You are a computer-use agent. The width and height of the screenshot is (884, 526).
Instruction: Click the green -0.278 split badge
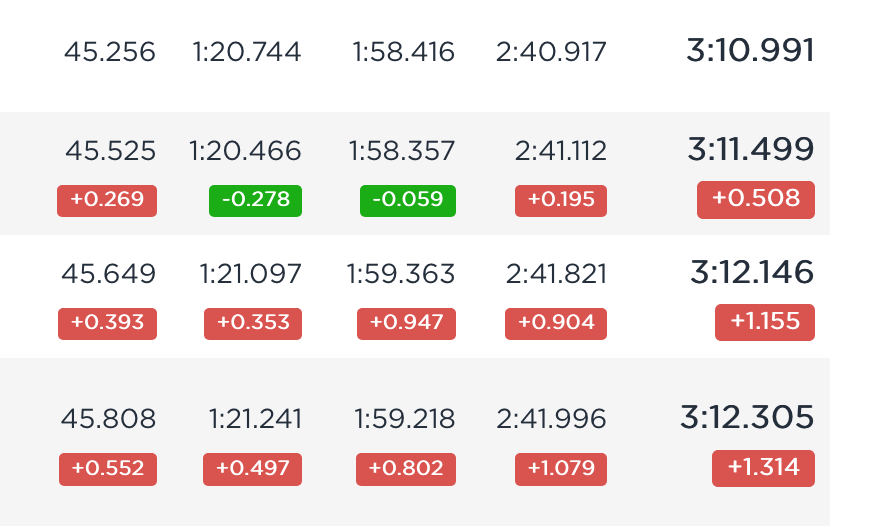255,201
